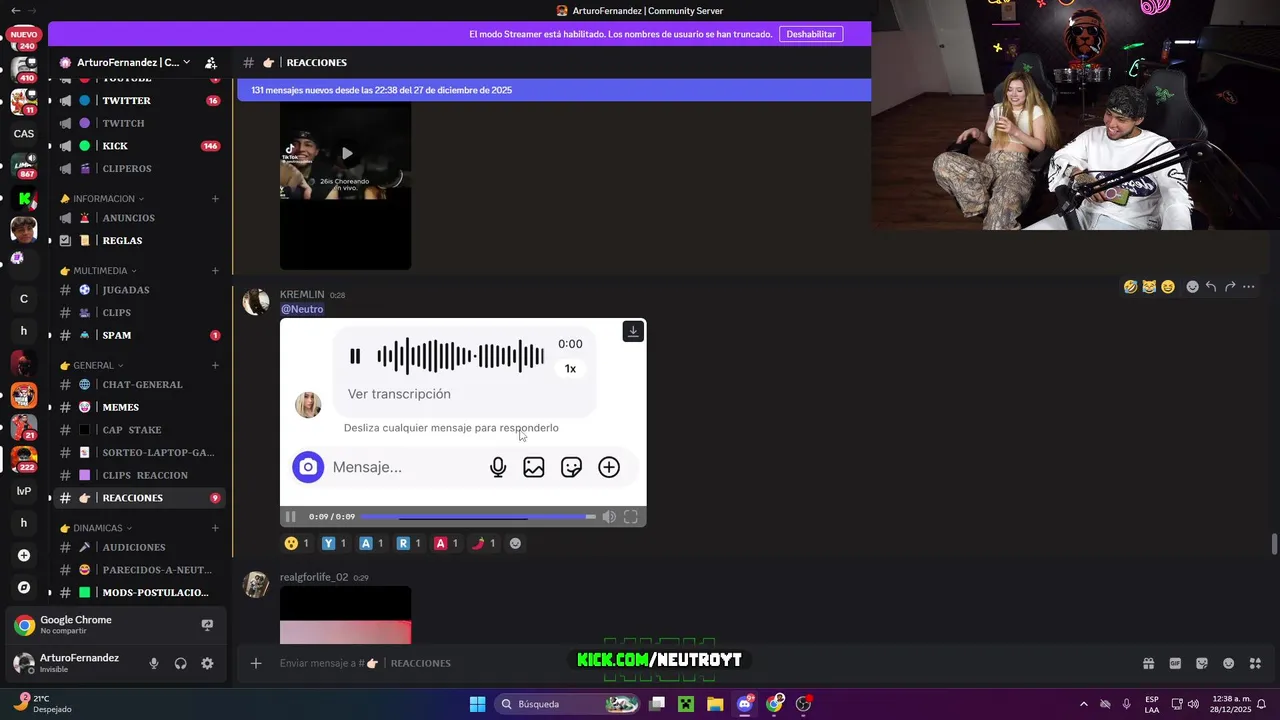Click realgforlife_02 username
The height and width of the screenshot is (720, 1280).
point(314,577)
